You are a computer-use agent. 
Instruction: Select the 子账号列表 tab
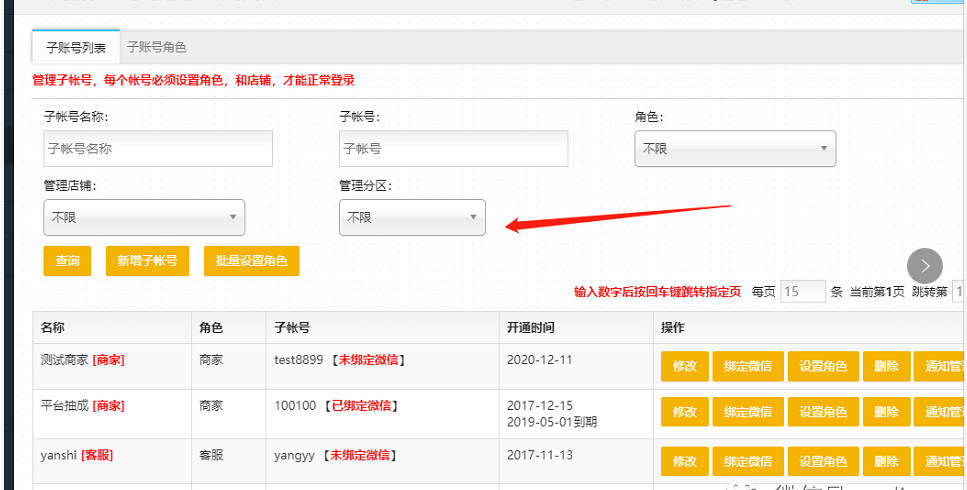click(x=76, y=47)
